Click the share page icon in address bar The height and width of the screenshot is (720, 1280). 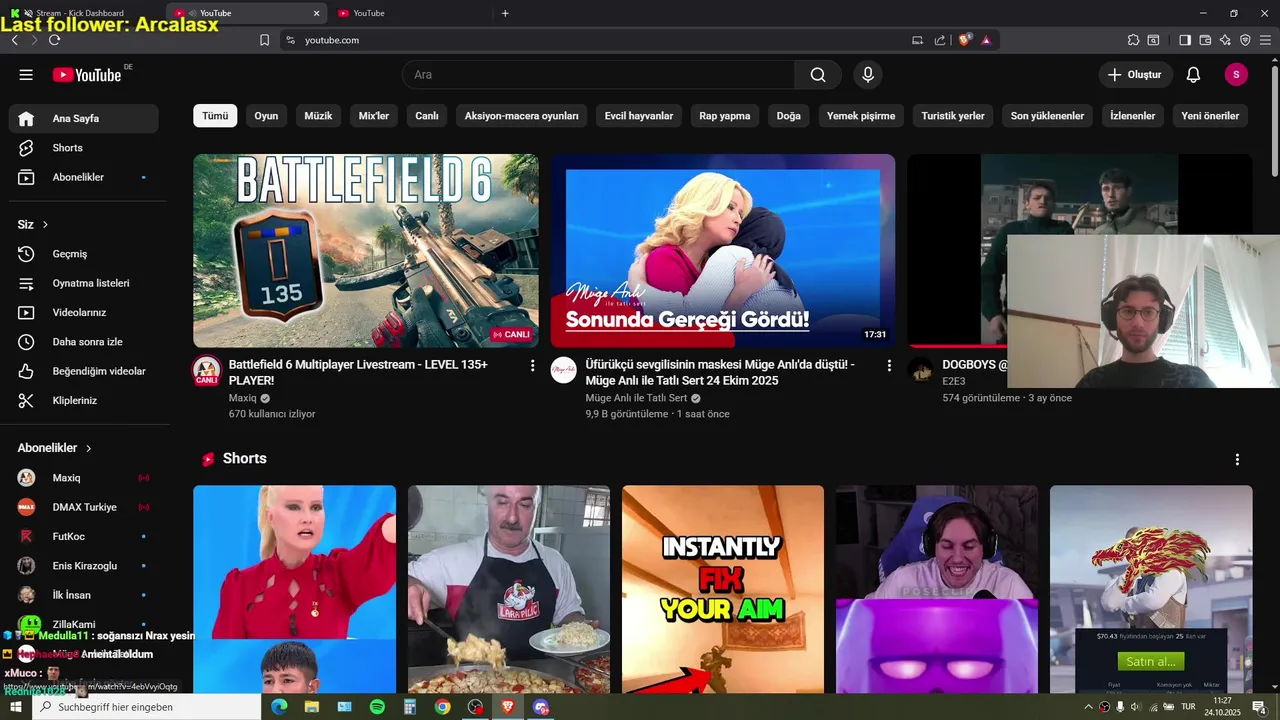[940, 40]
